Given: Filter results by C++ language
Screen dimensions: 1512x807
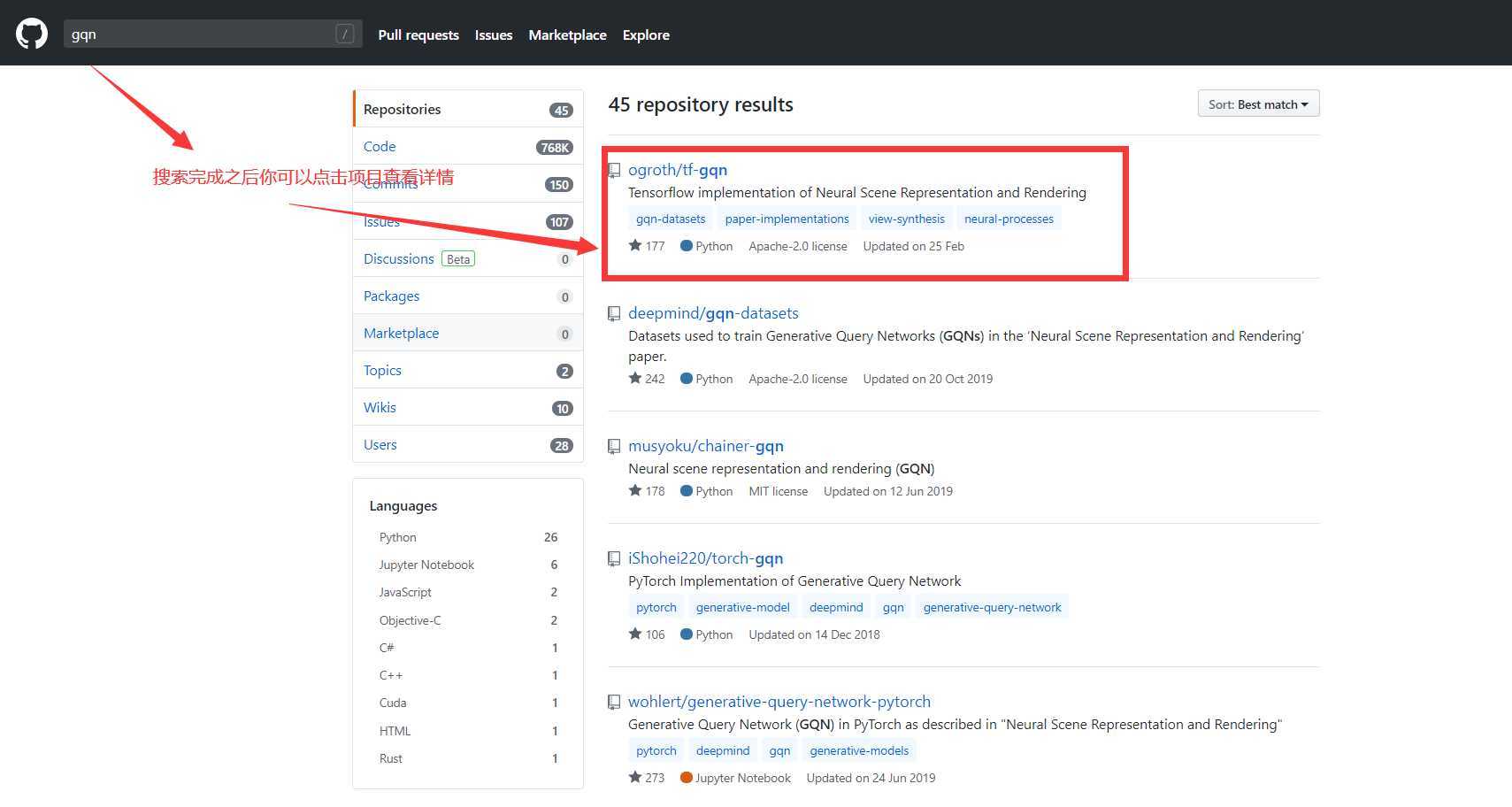Looking at the screenshot, I should 468,675.
